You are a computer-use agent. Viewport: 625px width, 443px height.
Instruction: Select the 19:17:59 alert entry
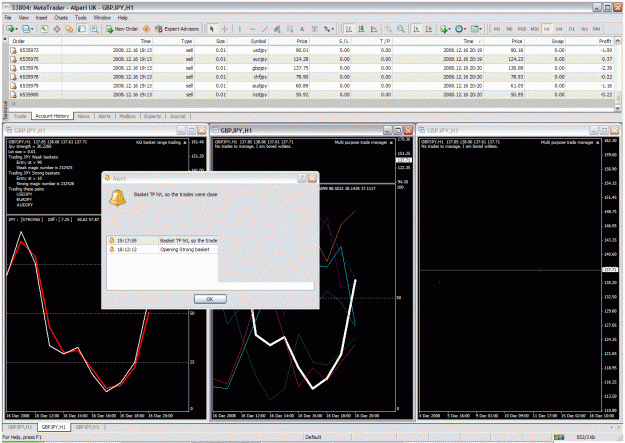point(162,240)
